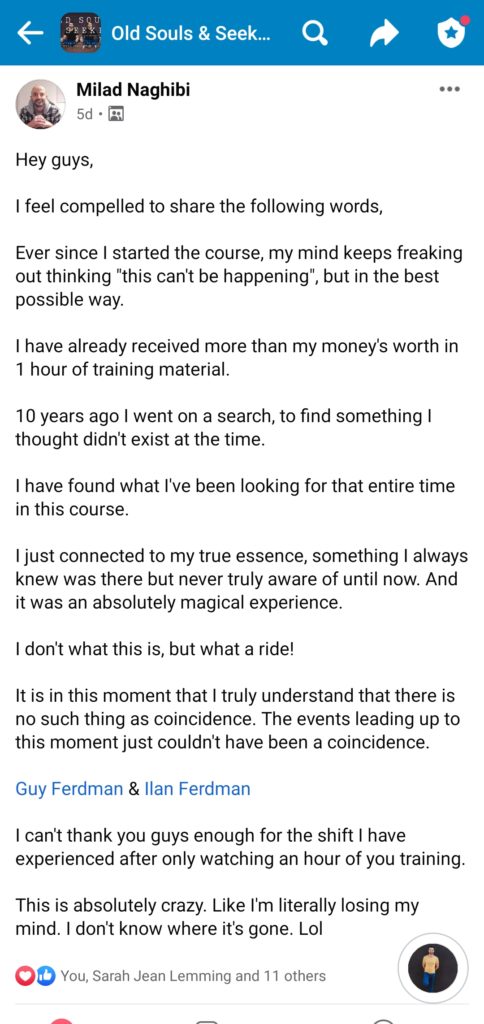
Task: Open the Old Souls & Seek... group title
Action: [191, 34]
